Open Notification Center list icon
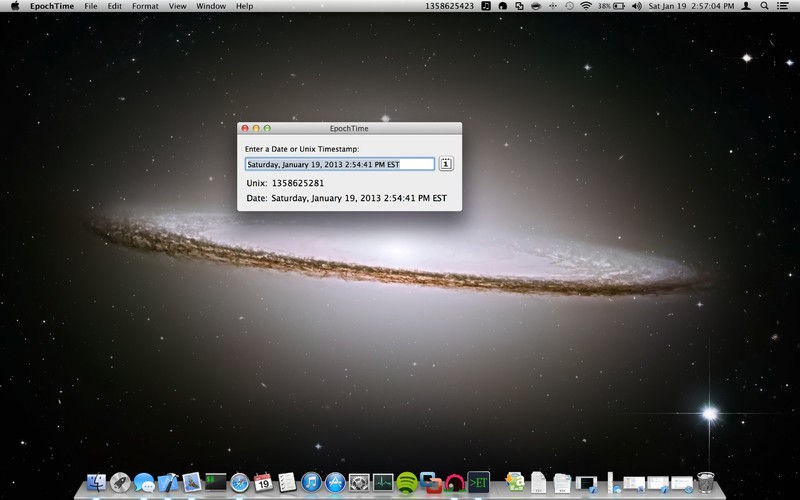This screenshot has width=800, height=500. point(783,6)
